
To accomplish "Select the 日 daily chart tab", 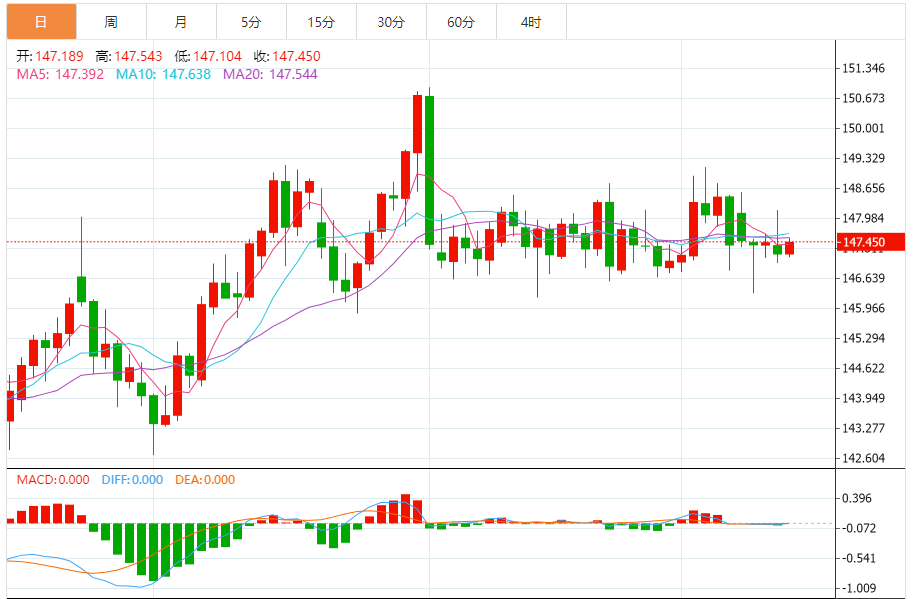I will (41, 22).
